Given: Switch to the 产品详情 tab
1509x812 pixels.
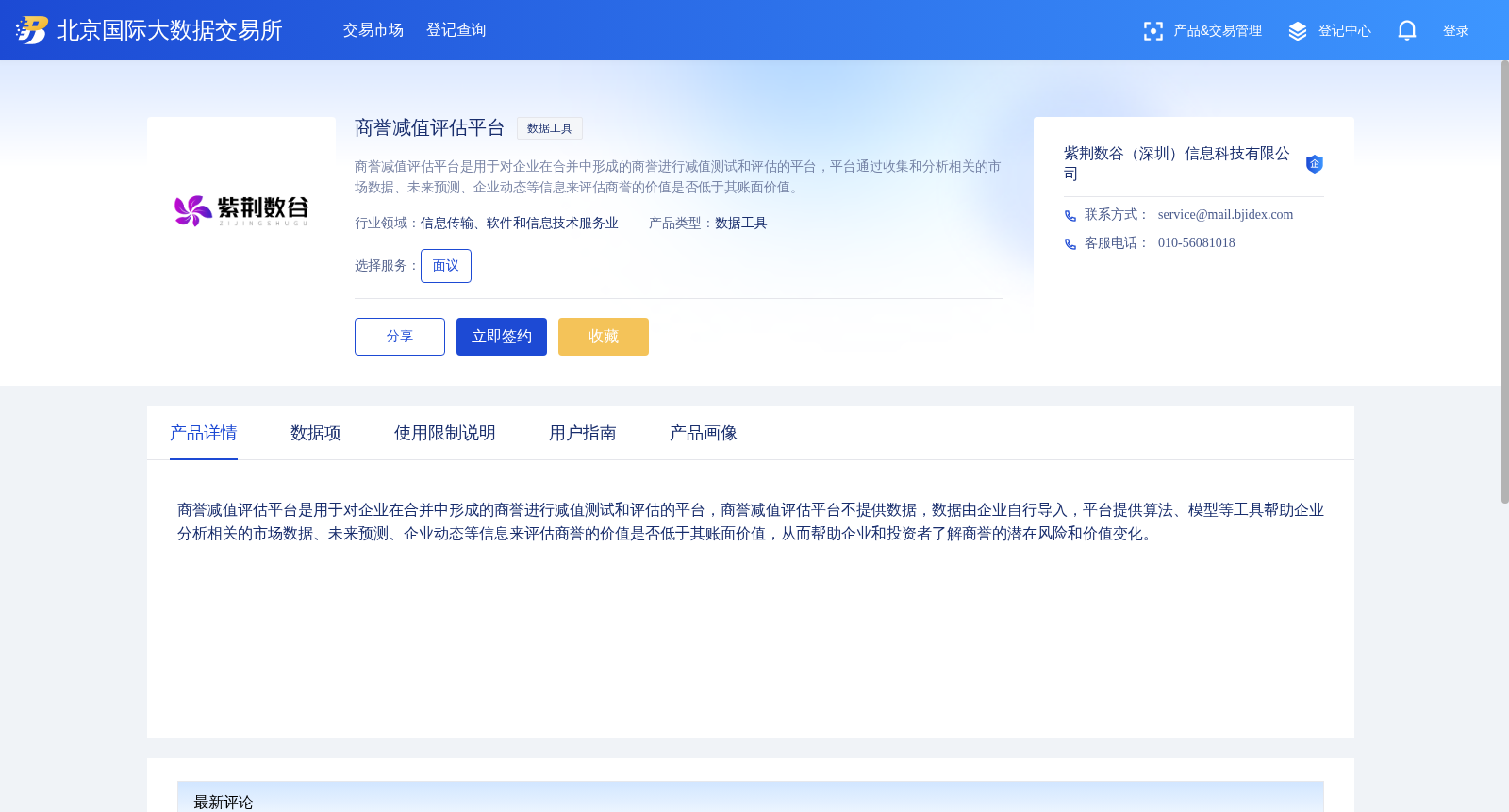Looking at the screenshot, I should coord(204,433).
